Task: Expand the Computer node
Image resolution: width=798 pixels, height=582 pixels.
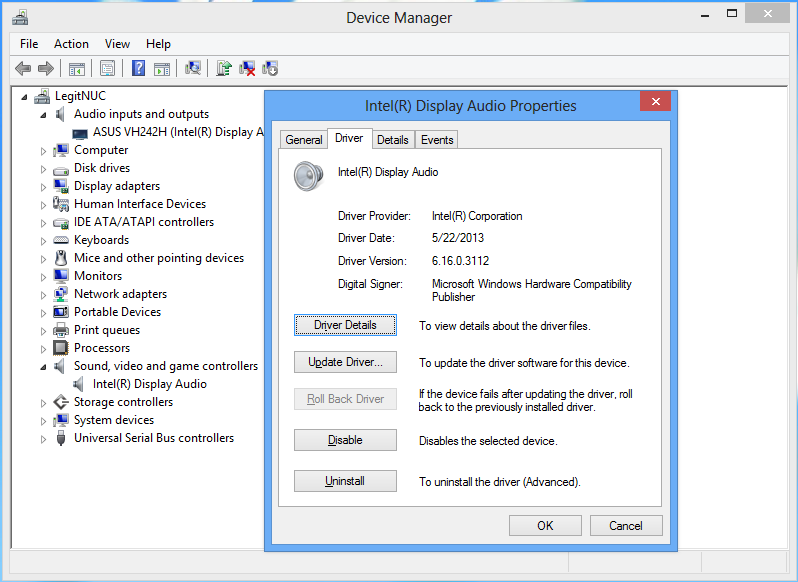Action: pyautogui.click(x=43, y=151)
